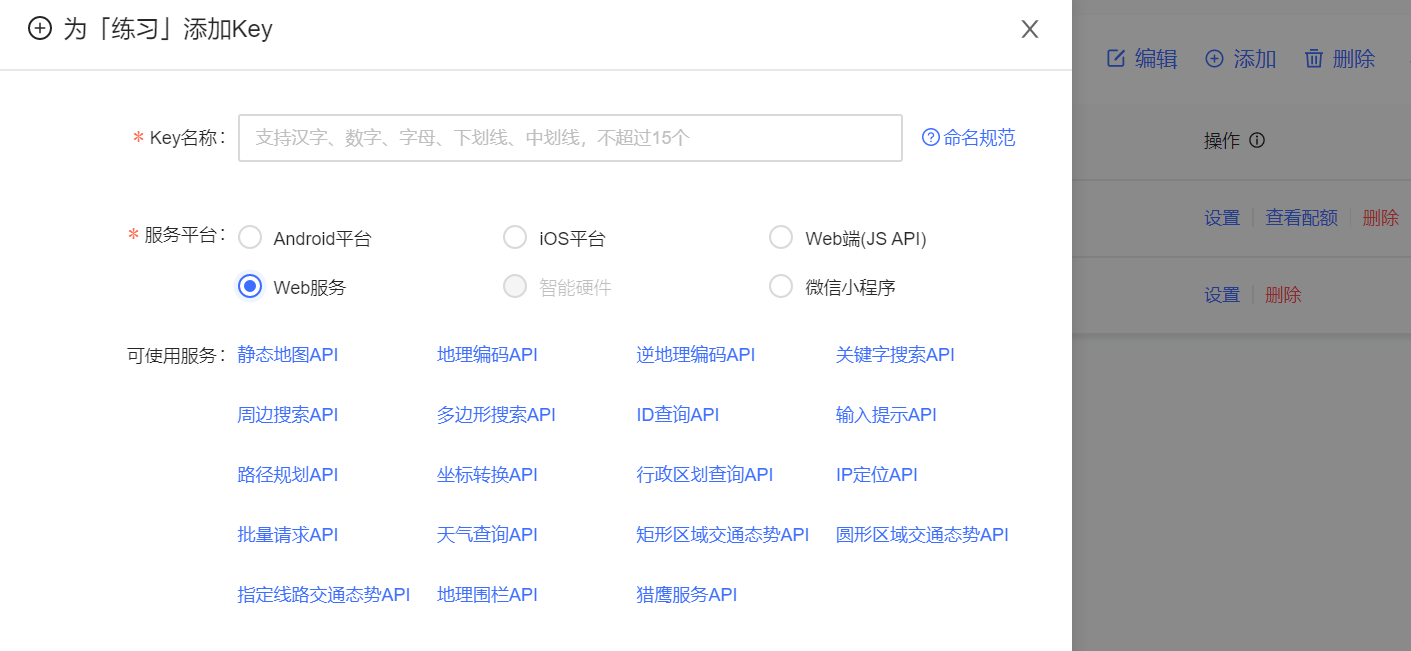Screen dimensions: 1411x651
Task: Open the 路径规划API service
Action: pyautogui.click(x=287, y=474)
